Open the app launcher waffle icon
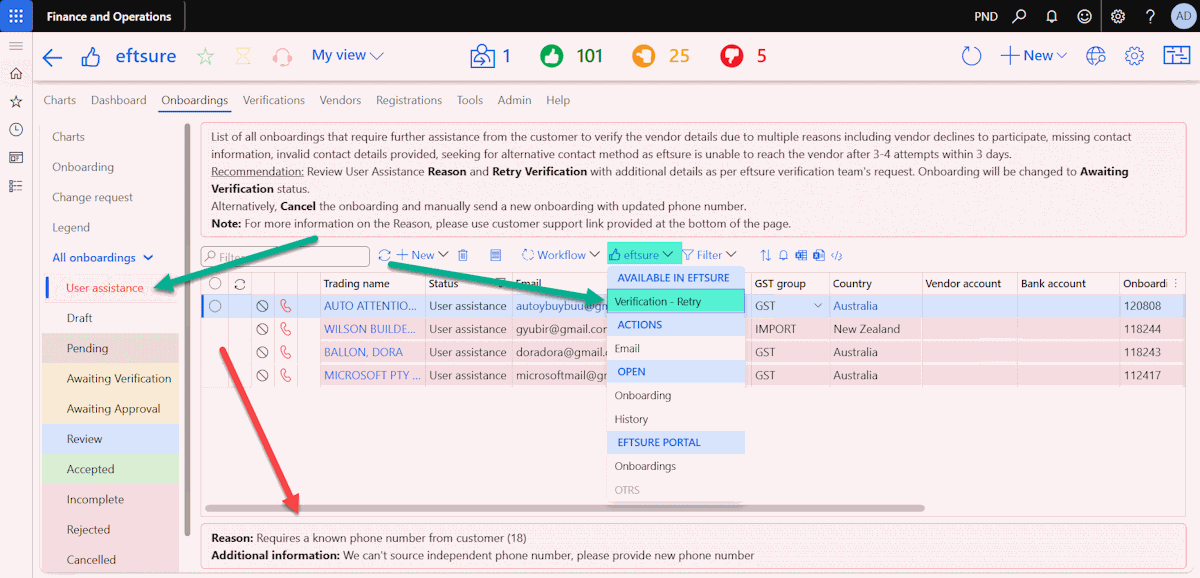Image resolution: width=1200 pixels, height=578 pixels. [x=16, y=16]
